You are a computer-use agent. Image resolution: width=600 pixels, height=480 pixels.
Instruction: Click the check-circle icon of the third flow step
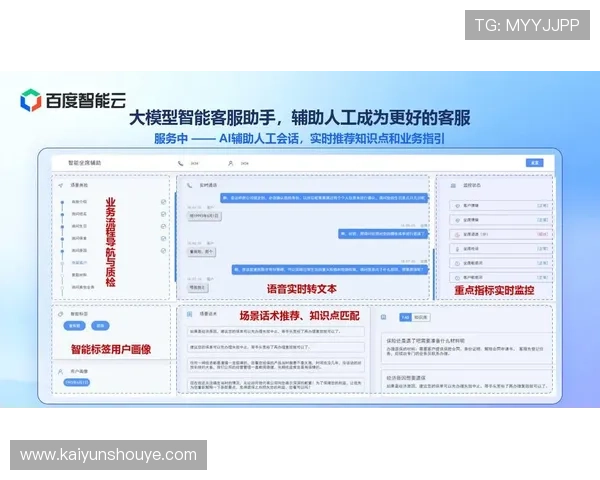tap(163, 226)
